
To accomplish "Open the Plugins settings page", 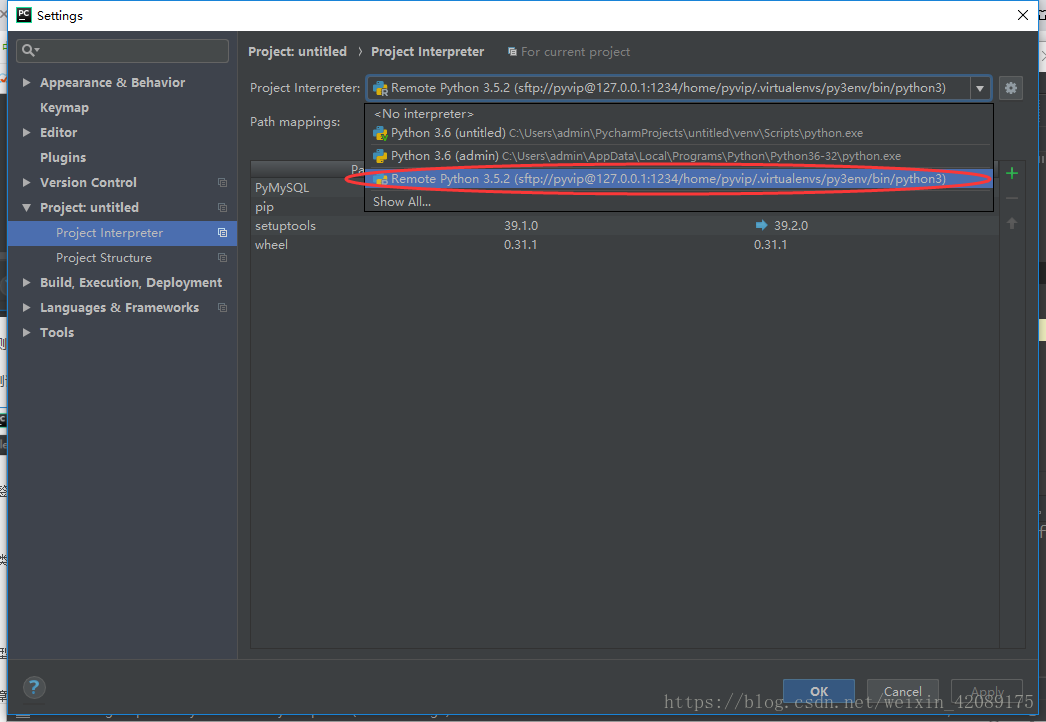I will coord(63,157).
